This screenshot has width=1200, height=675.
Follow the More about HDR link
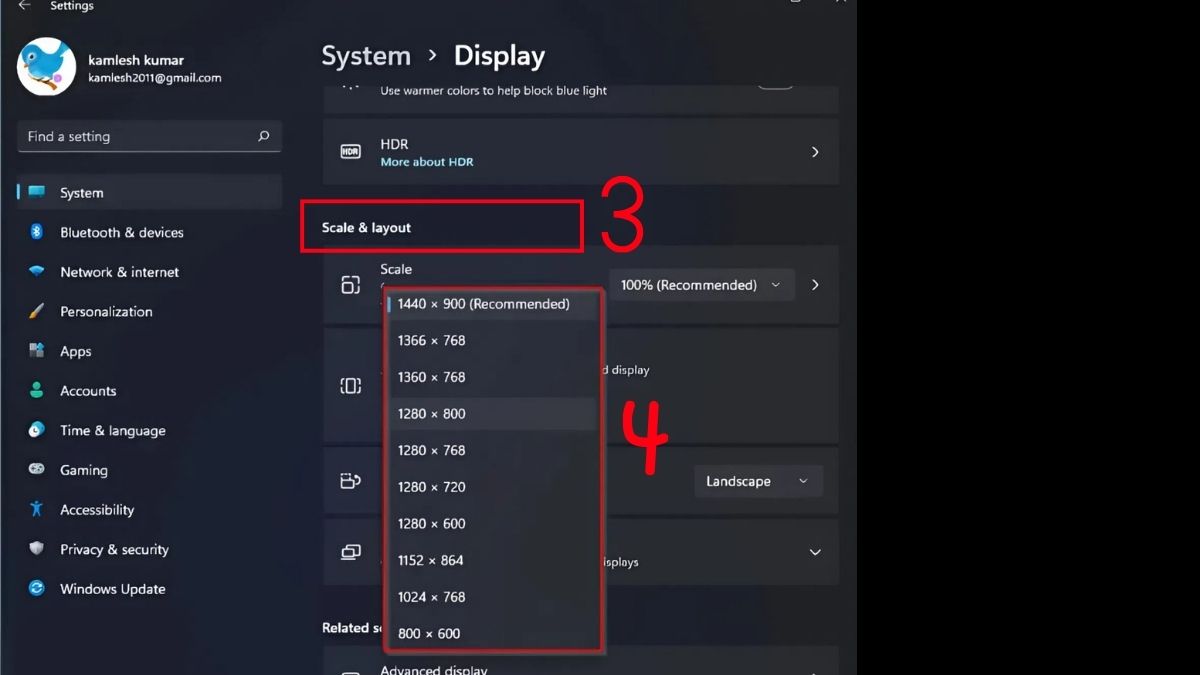427,162
